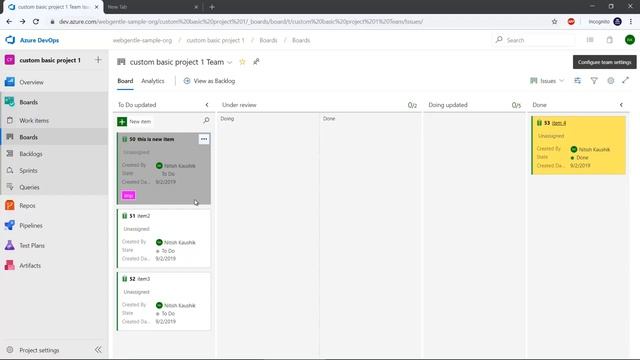Select card 52 item3
The width and height of the screenshot is (640, 360).
(164, 301)
